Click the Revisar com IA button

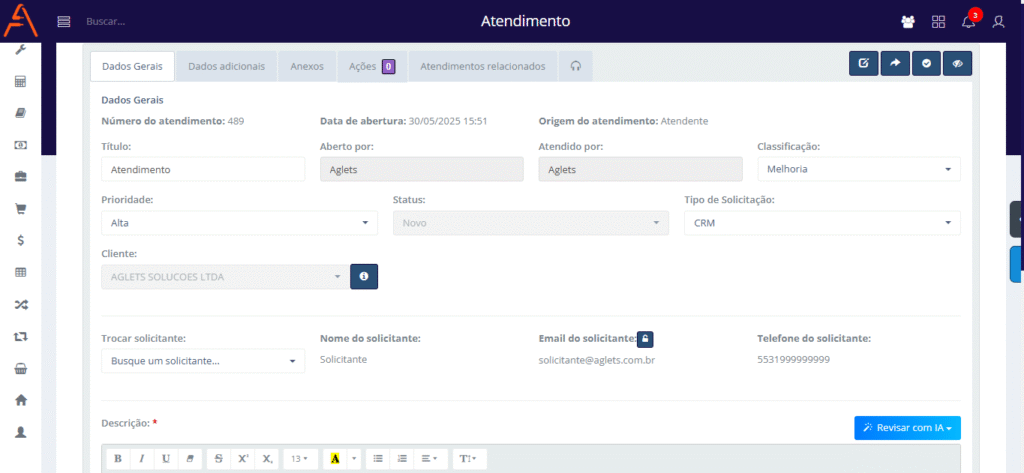pyautogui.click(x=907, y=428)
